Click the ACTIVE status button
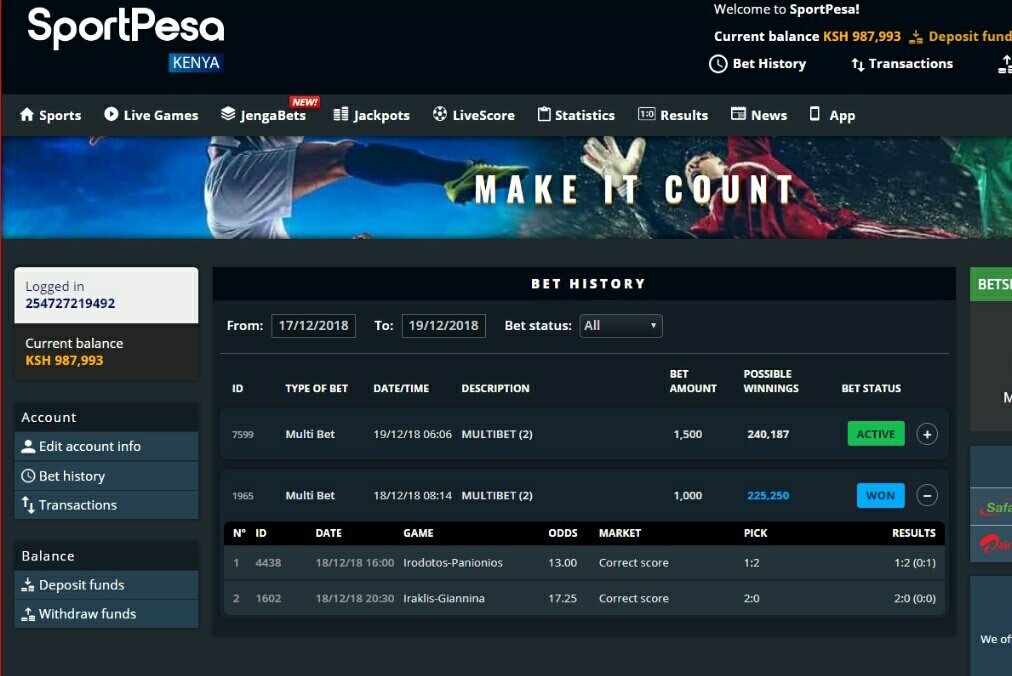Viewport: 1012px width, 676px height. 876,434
